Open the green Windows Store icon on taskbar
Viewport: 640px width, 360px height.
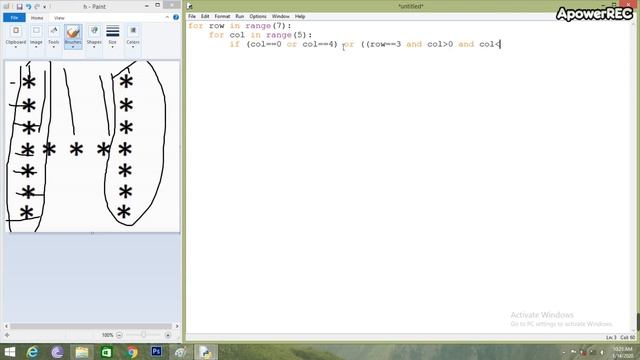[107, 352]
